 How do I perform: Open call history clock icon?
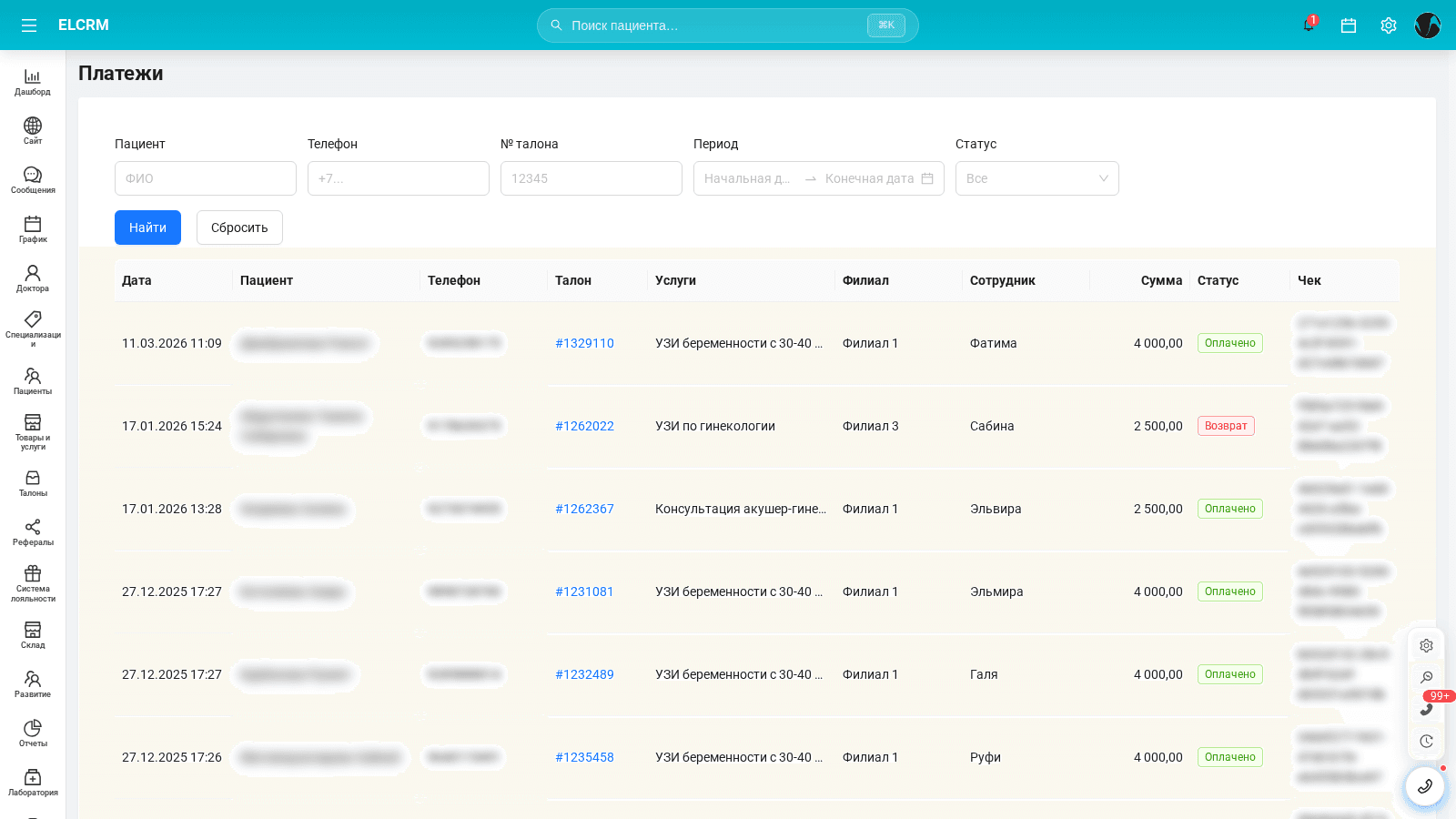pyautogui.click(x=1426, y=741)
